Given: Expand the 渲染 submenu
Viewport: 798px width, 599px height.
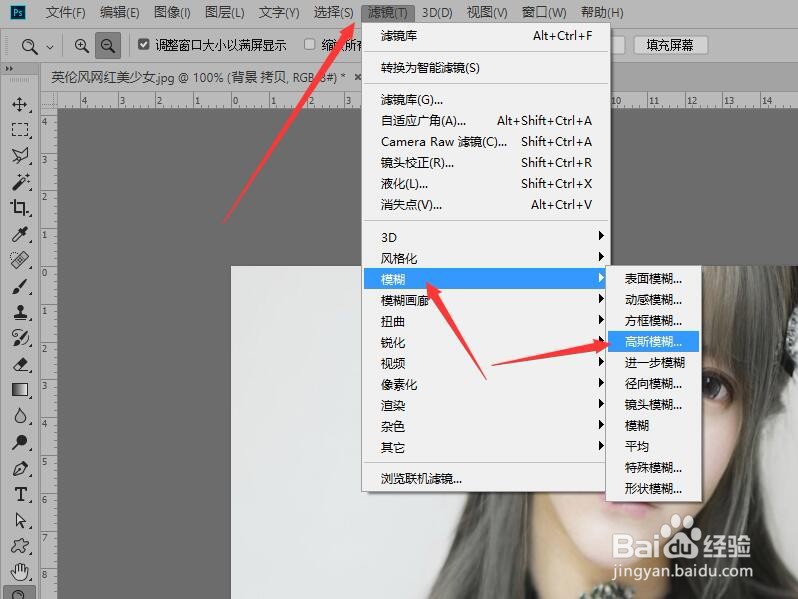Looking at the screenshot, I should pyautogui.click(x=486, y=406).
